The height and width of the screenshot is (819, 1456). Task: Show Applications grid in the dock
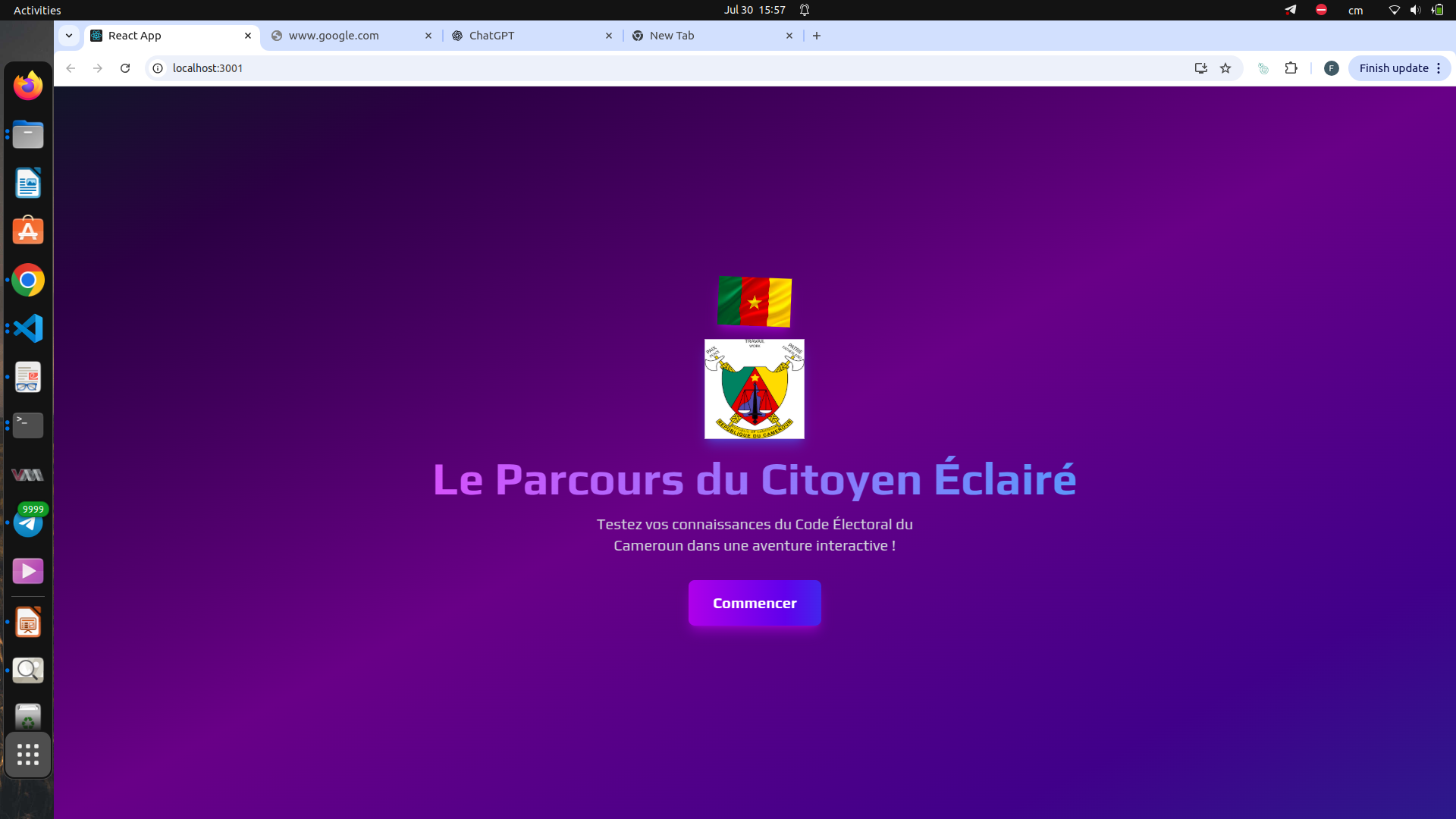[x=28, y=755]
